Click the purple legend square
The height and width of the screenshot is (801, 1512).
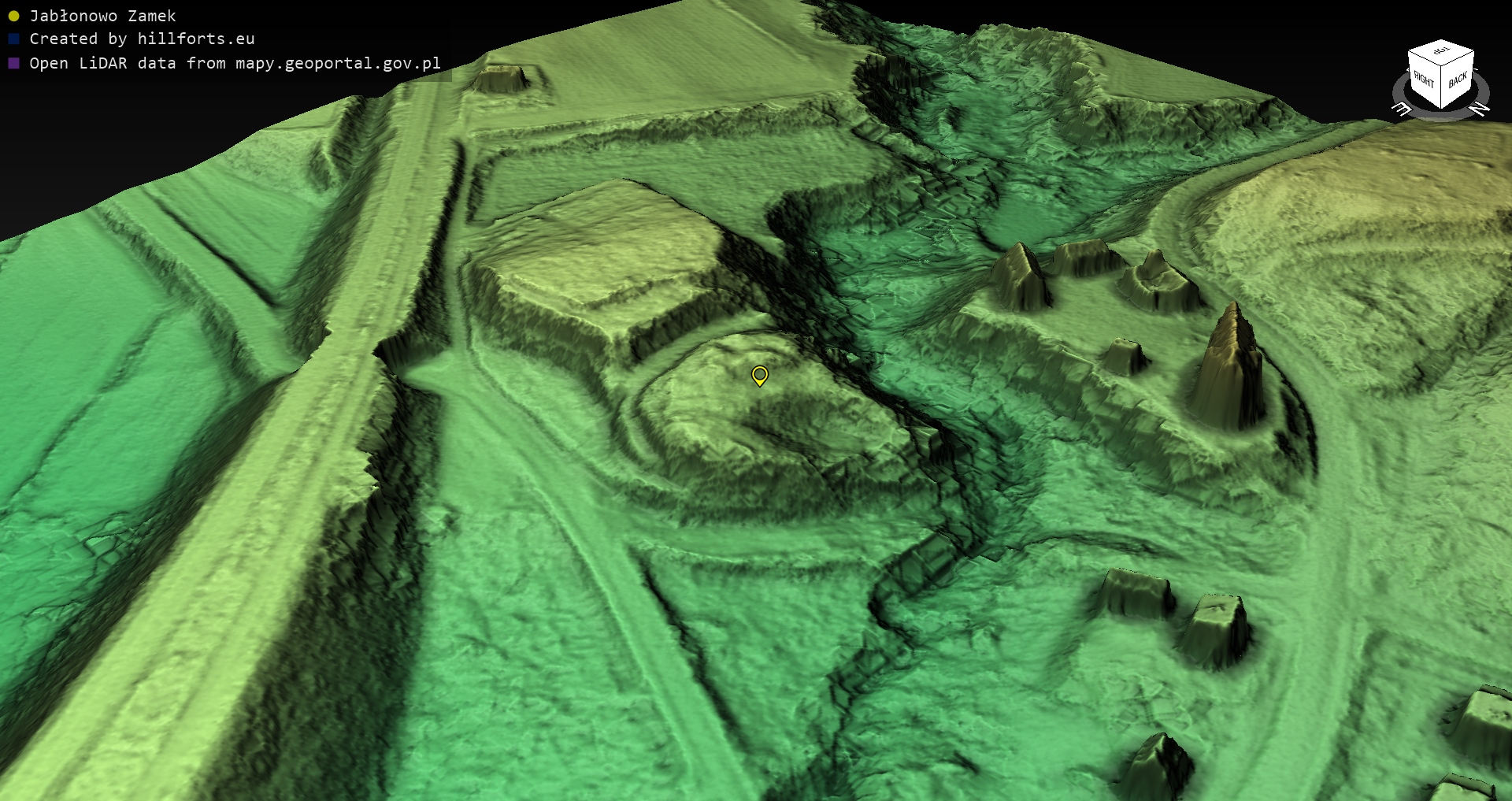point(13,63)
